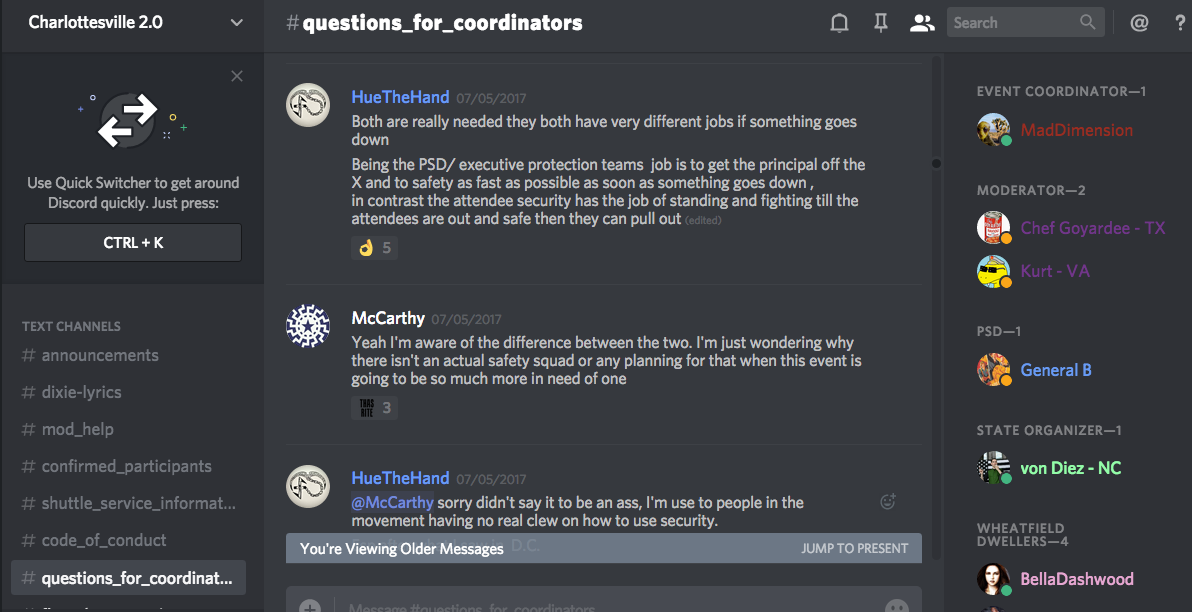The width and height of the screenshot is (1192, 612).
Task: Toggle the OK hand reaction
Action: [x=375, y=247]
